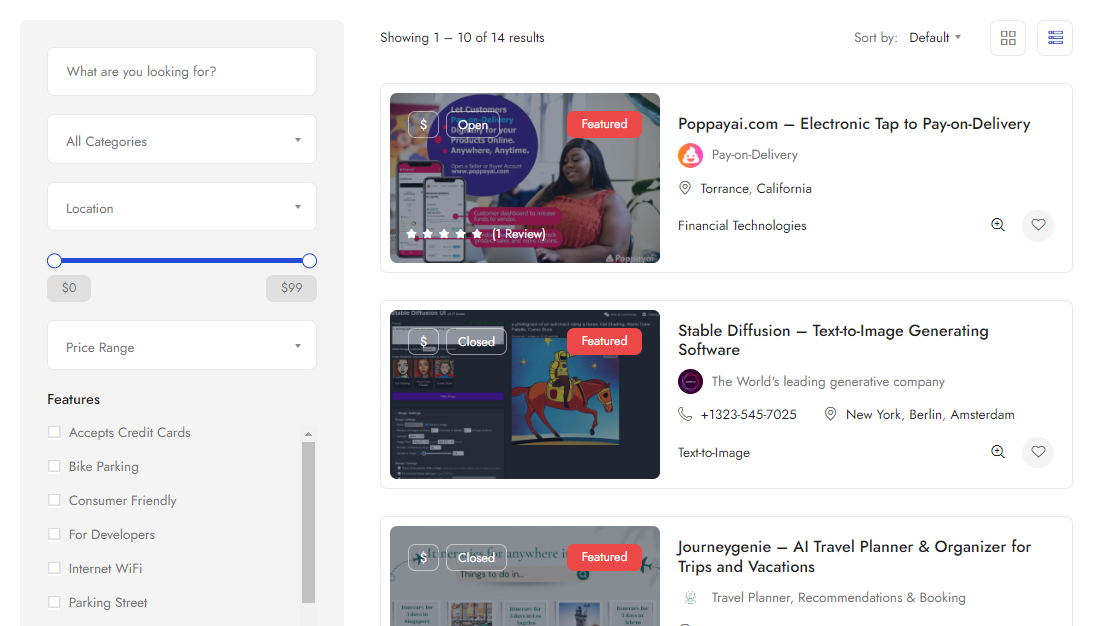Open quick view magnifier for Stable Diffusion
The width and height of the screenshot is (1117, 626).
(997, 452)
